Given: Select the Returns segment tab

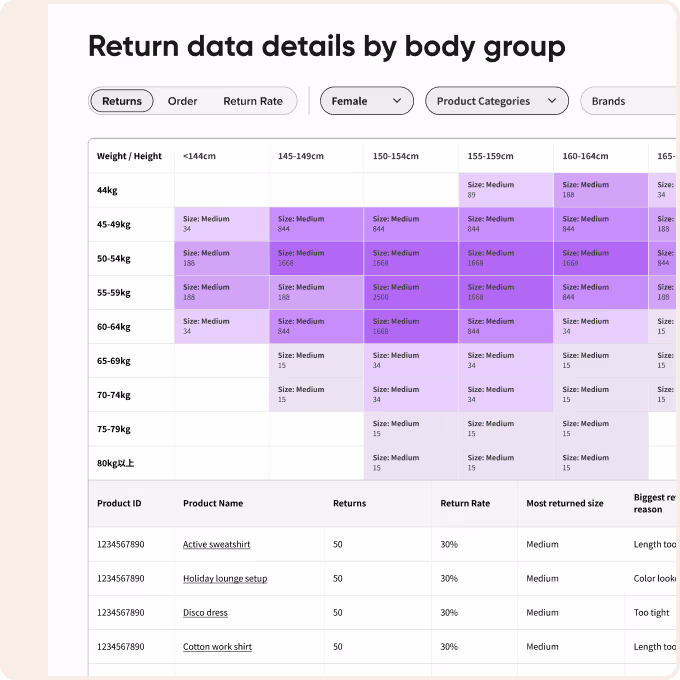Looking at the screenshot, I should 121,101.
